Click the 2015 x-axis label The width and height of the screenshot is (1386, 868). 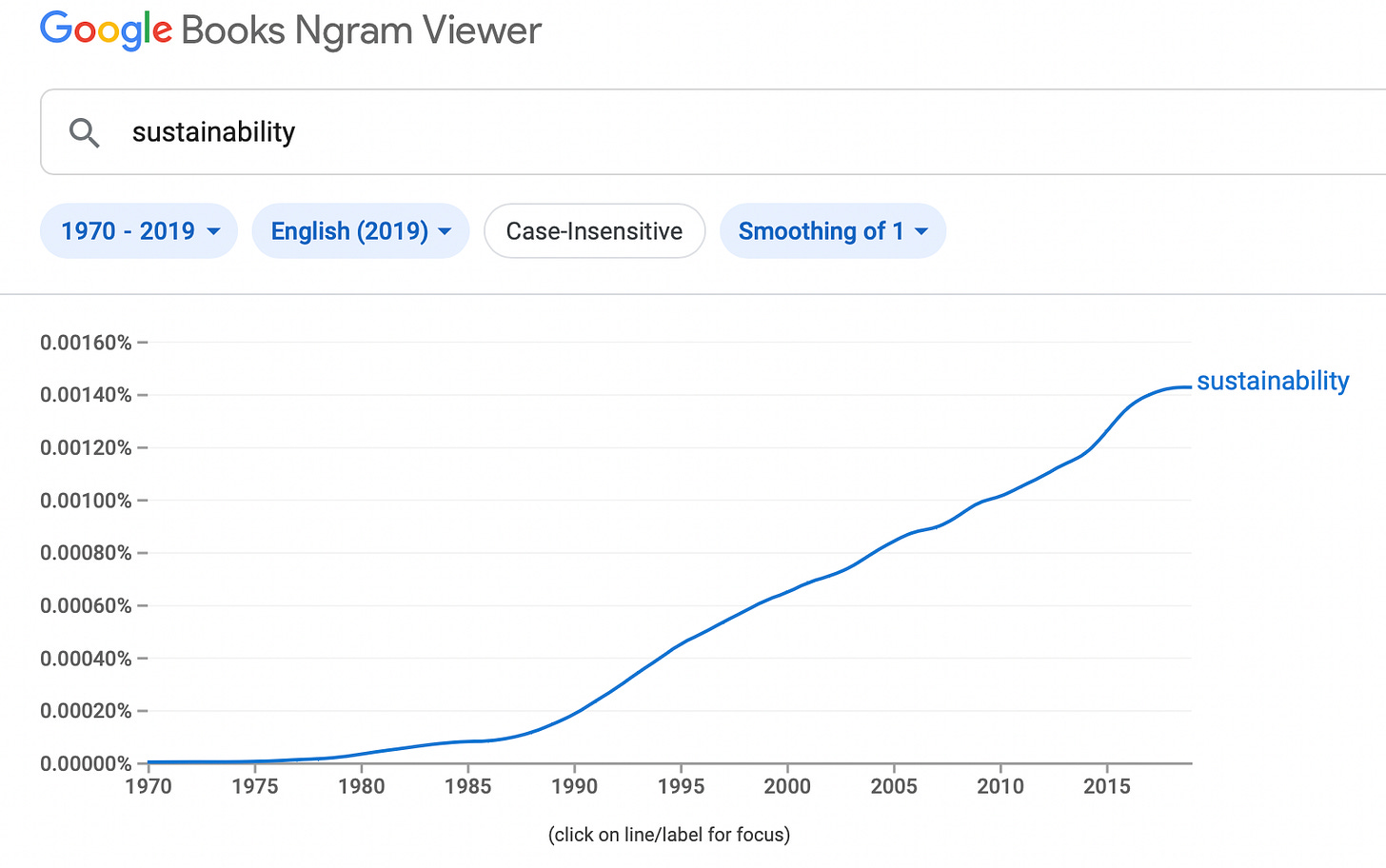point(1107,786)
